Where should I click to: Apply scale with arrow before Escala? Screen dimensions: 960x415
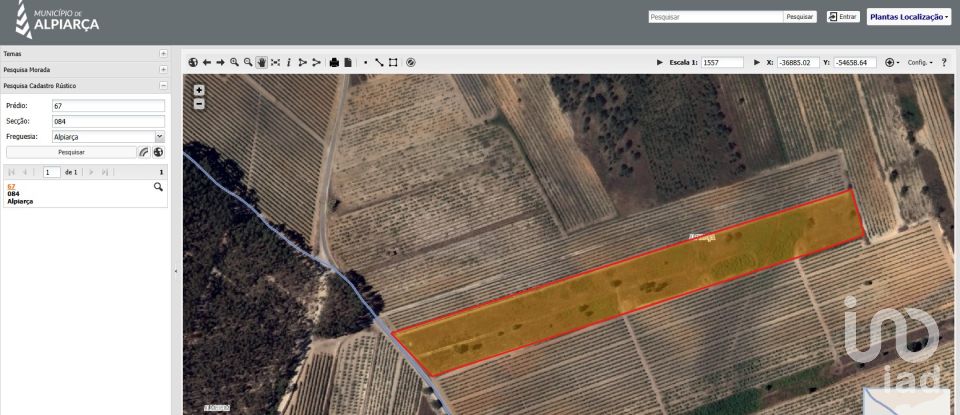pos(660,62)
